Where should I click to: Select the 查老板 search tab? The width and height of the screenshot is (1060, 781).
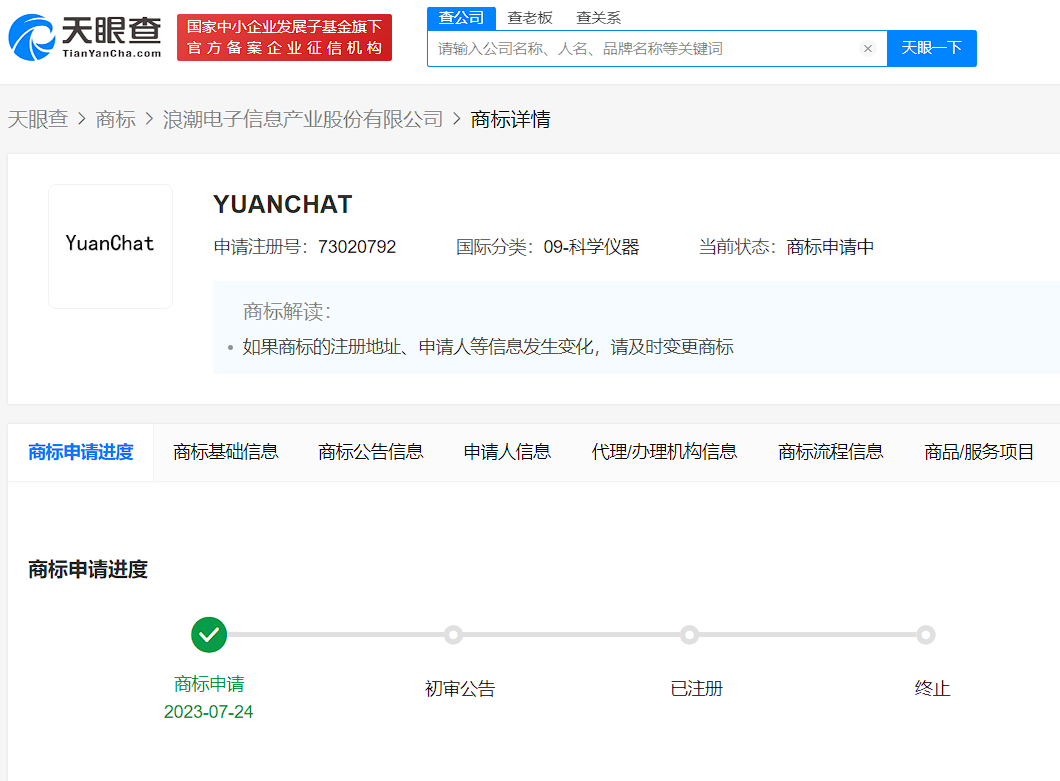click(530, 18)
